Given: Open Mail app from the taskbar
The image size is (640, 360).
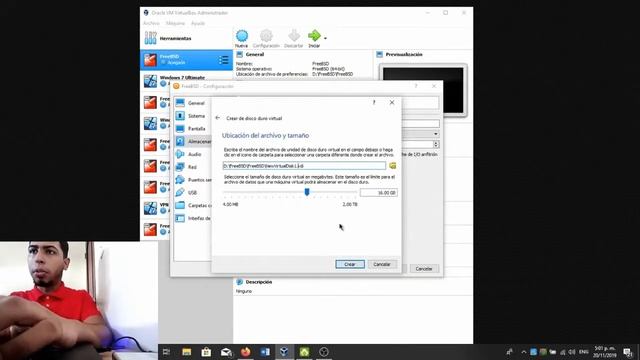Looking at the screenshot, I should pos(226,352).
